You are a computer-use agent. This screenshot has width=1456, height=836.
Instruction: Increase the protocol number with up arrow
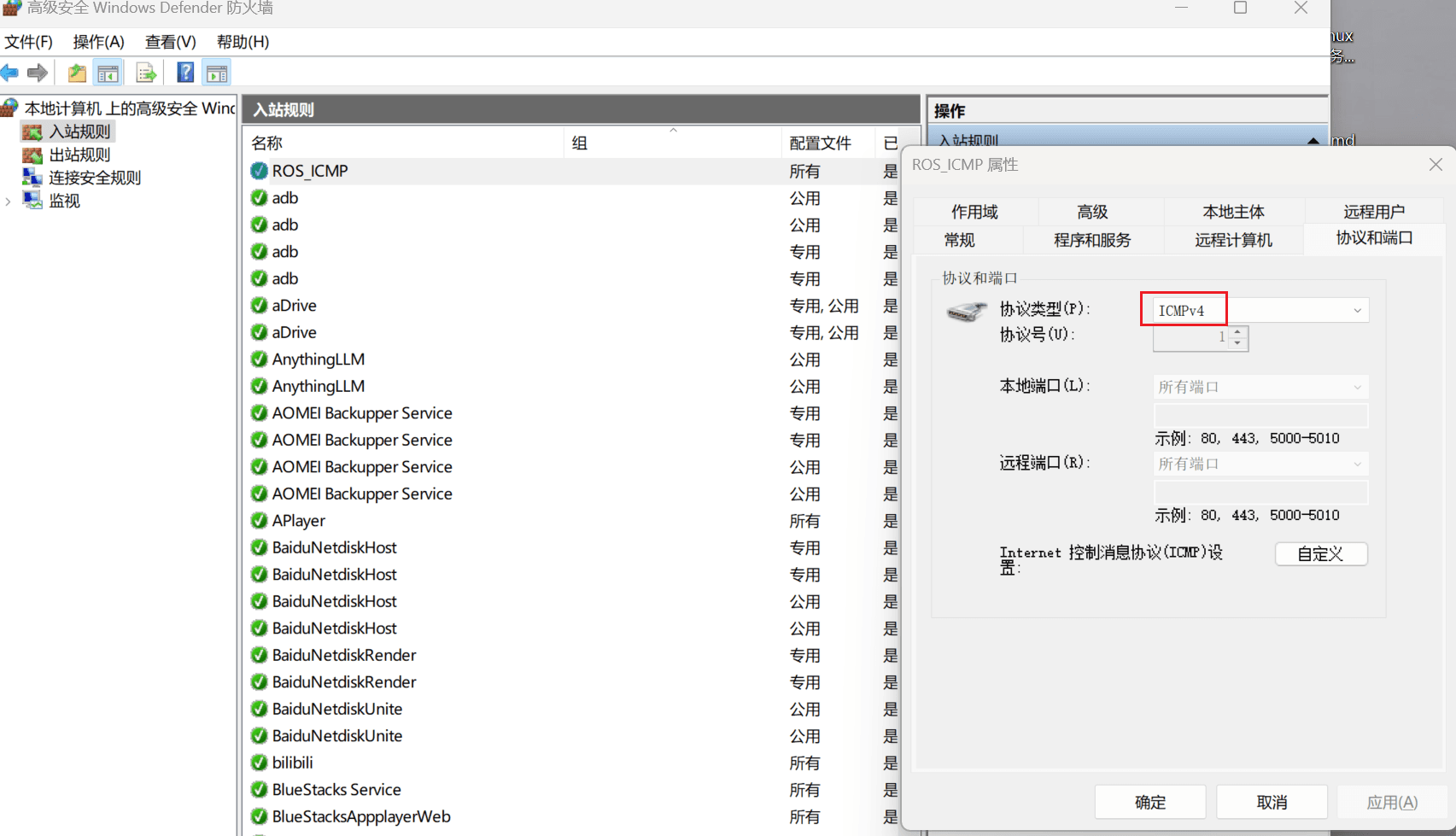(1237, 331)
